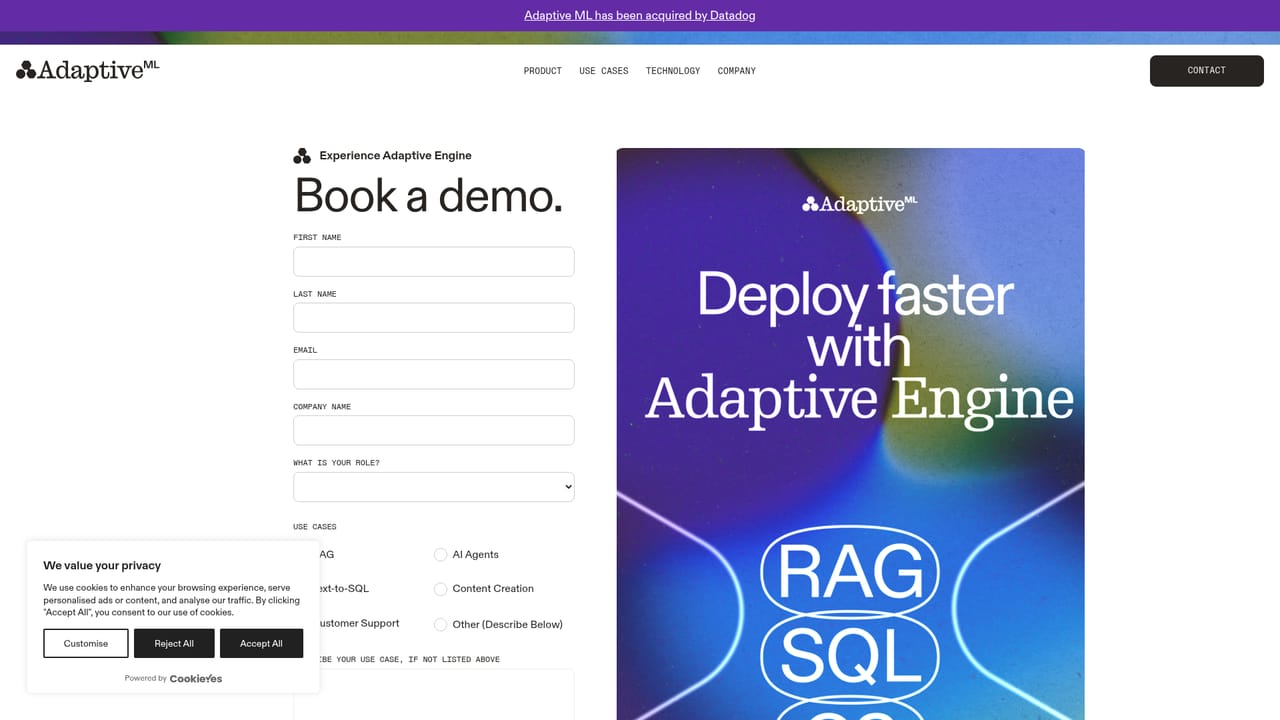Open the Product menu
Viewport: 1280px width, 720px height.
[543, 71]
